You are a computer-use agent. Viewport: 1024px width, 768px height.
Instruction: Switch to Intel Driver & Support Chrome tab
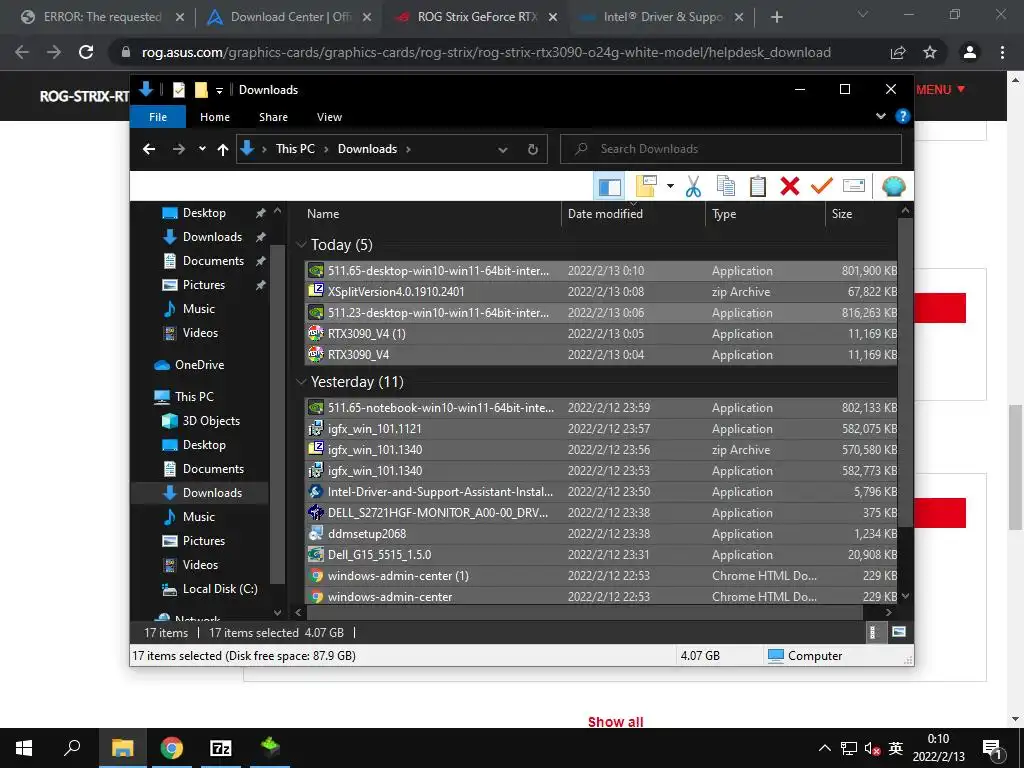[x=663, y=17]
